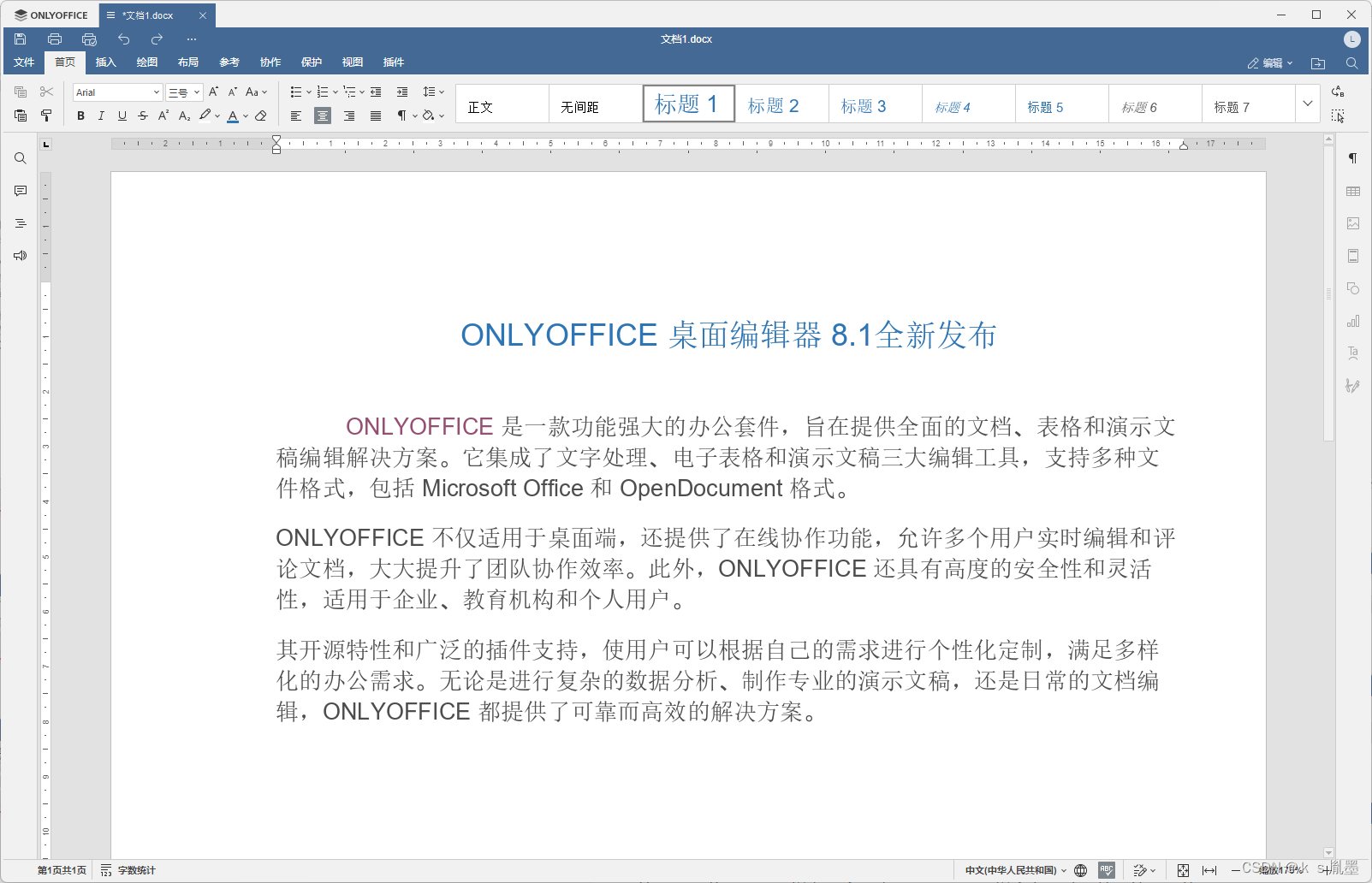
Task: Decrease the font size
Action: coord(232,92)
